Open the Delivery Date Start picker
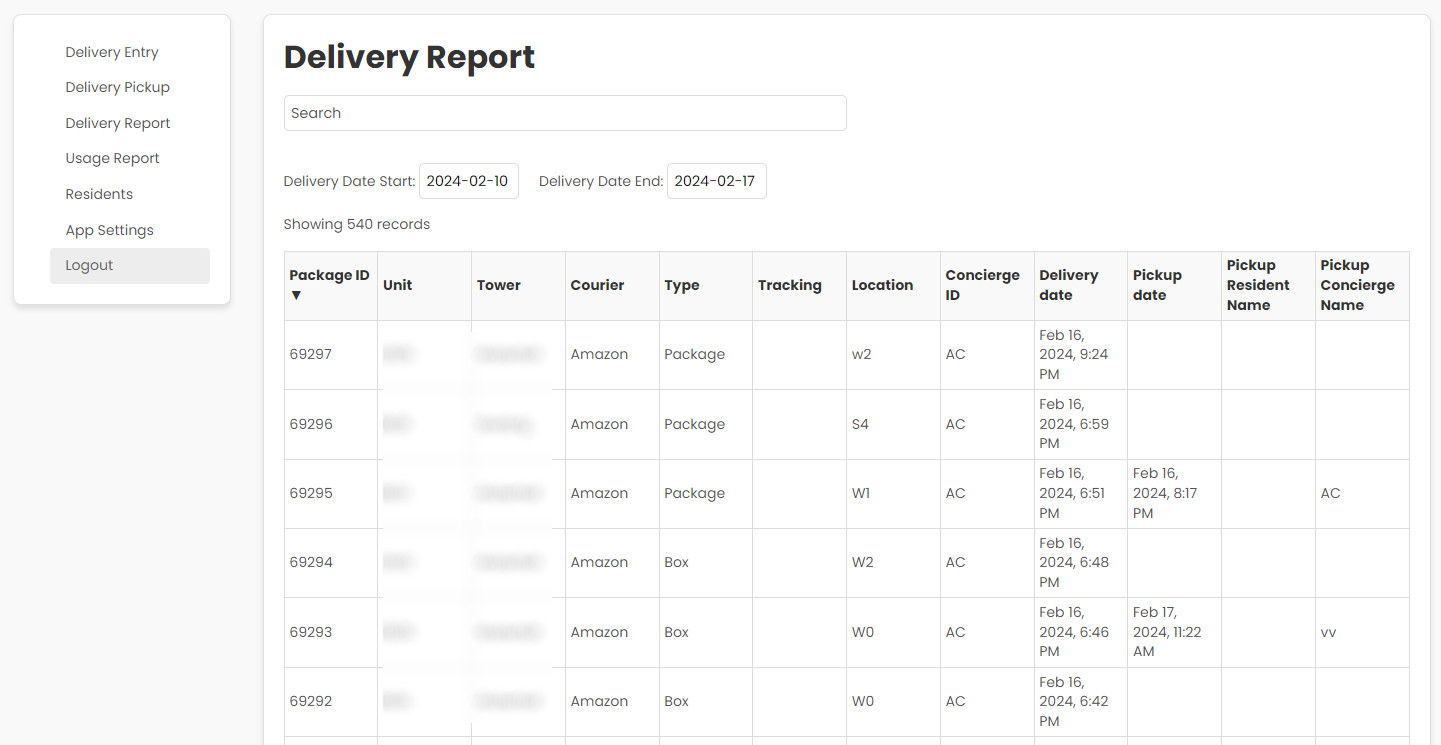1441x745 pixels. point(468,181)
